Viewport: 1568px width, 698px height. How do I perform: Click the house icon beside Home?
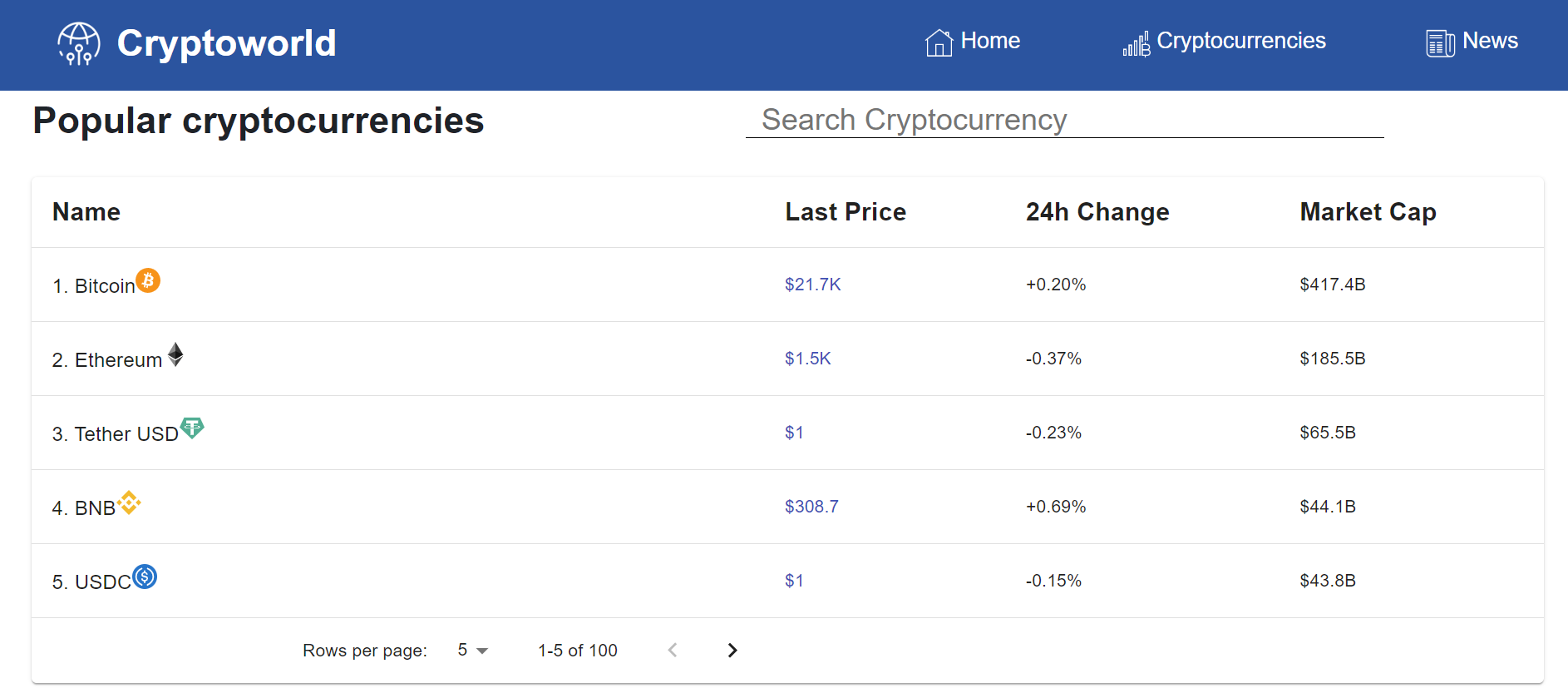tap(939, 42)
